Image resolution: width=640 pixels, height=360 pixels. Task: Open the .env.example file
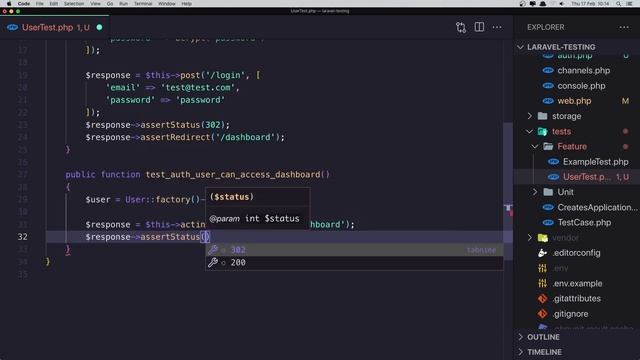click(x=577, y=283)
